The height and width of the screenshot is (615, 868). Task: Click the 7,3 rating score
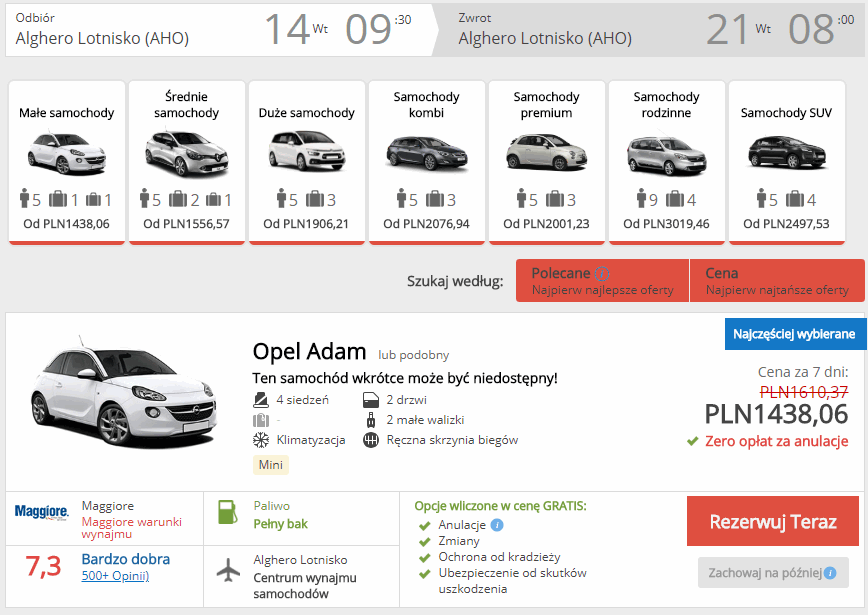[x=44, y=566]
